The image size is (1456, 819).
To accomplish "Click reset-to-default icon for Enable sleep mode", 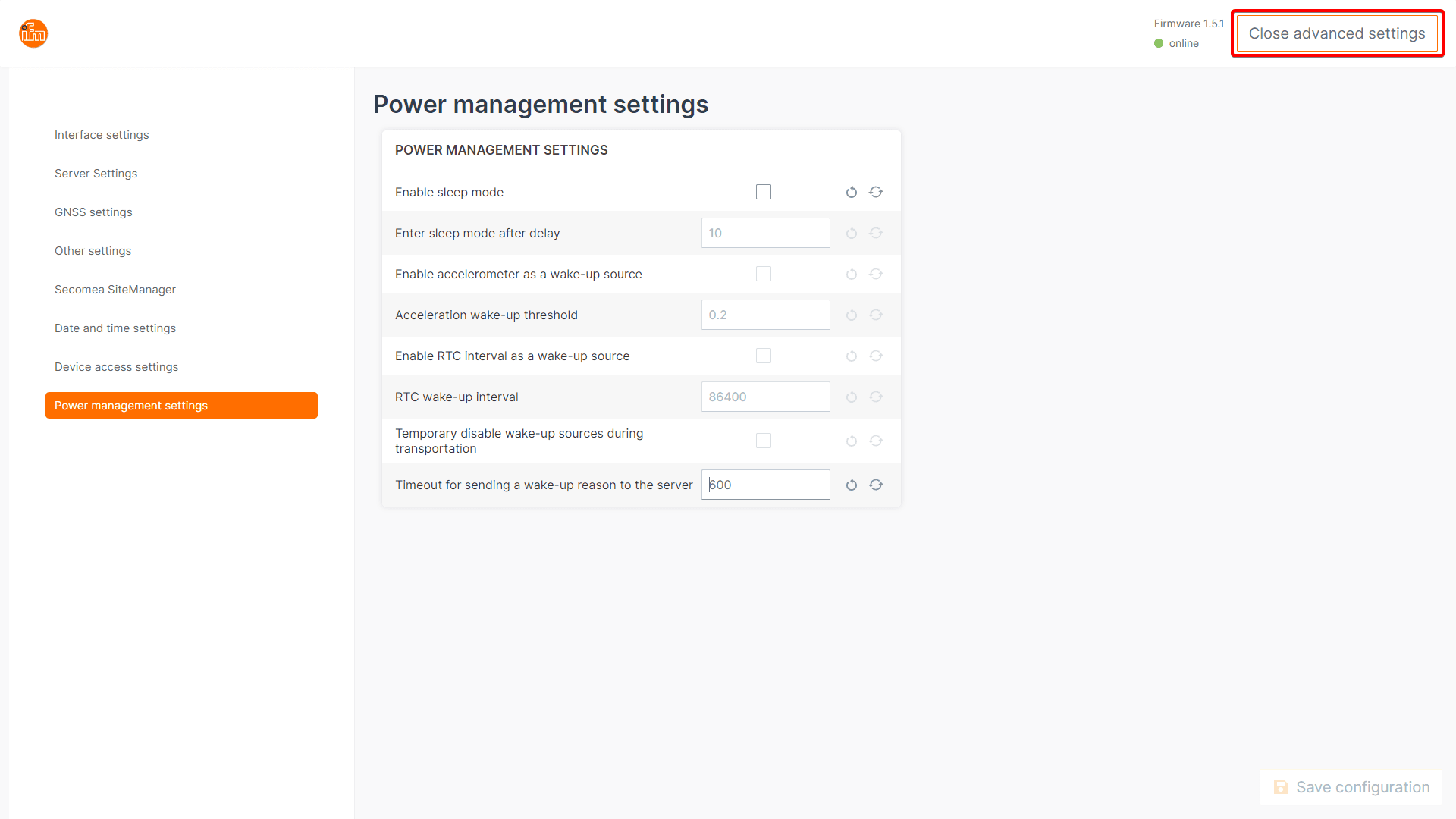I will [x=852, y=193].
